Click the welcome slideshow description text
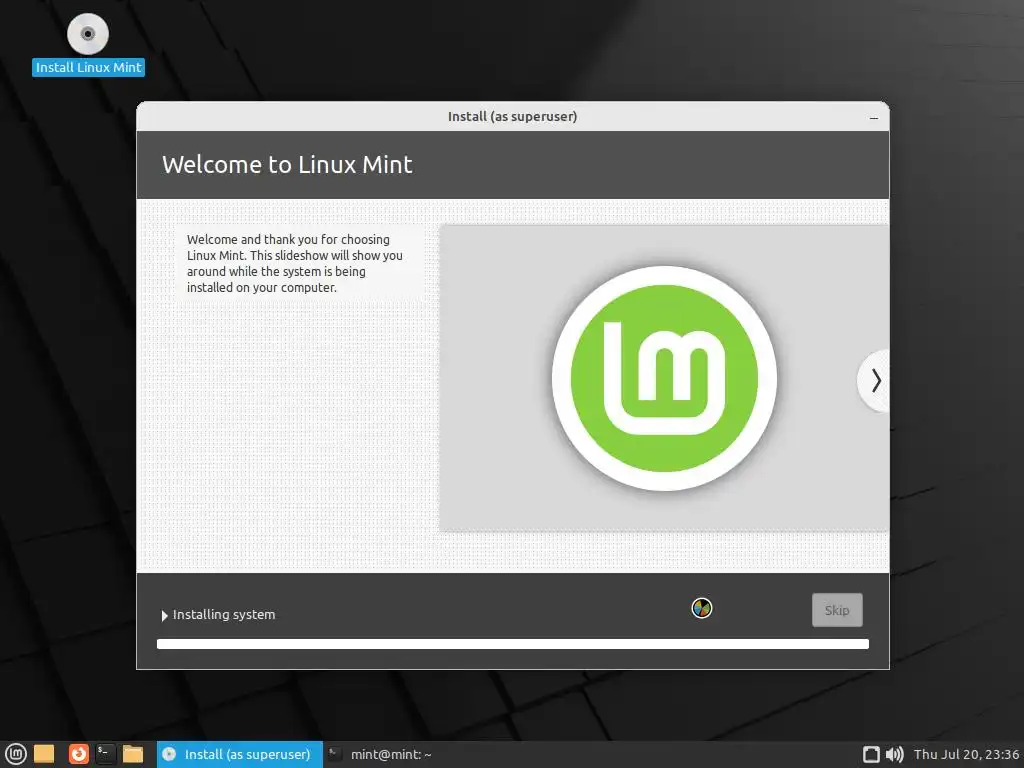 point(295,263)
